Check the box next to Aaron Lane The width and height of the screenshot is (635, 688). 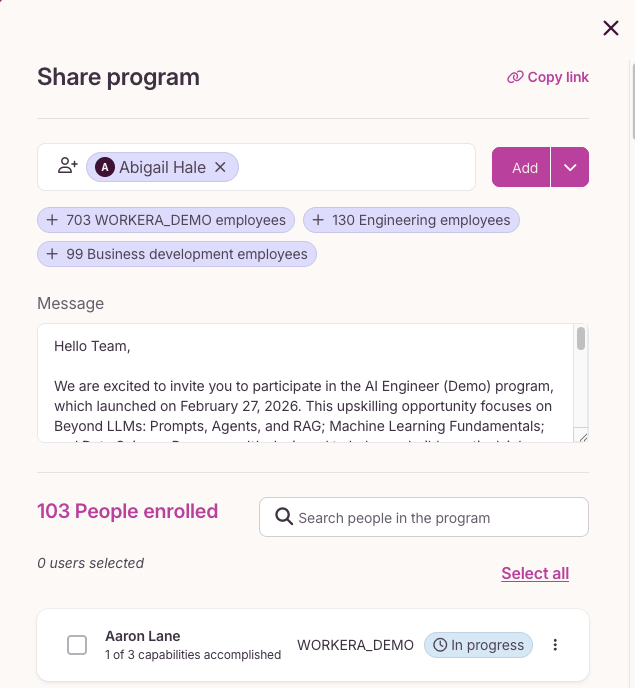[x=77, y=645]
